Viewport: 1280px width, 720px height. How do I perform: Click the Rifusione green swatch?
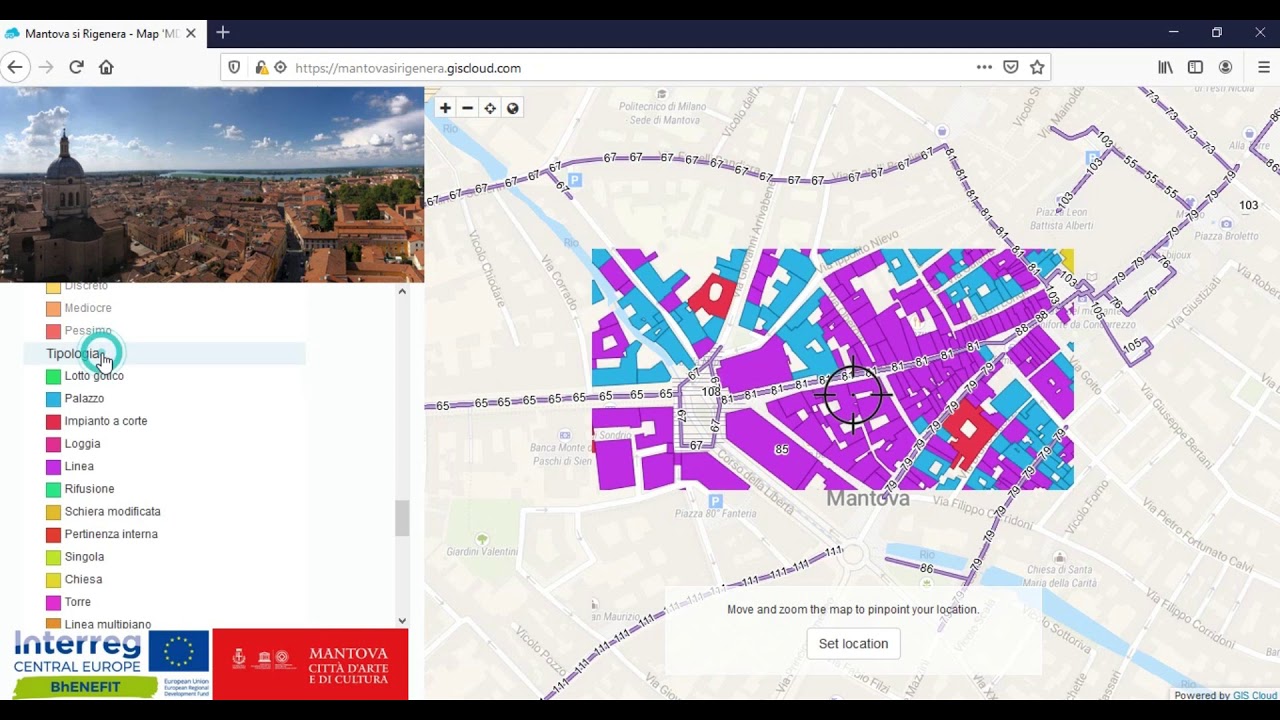(x=53, y=489)
